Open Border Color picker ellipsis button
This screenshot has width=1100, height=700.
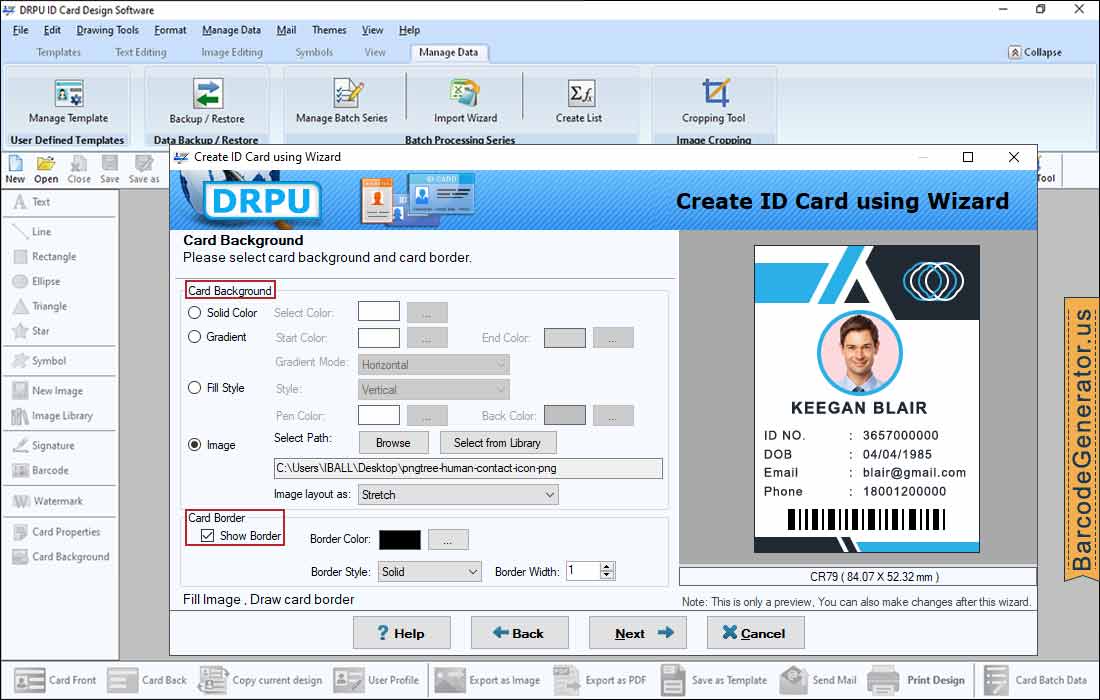[448, 539]
